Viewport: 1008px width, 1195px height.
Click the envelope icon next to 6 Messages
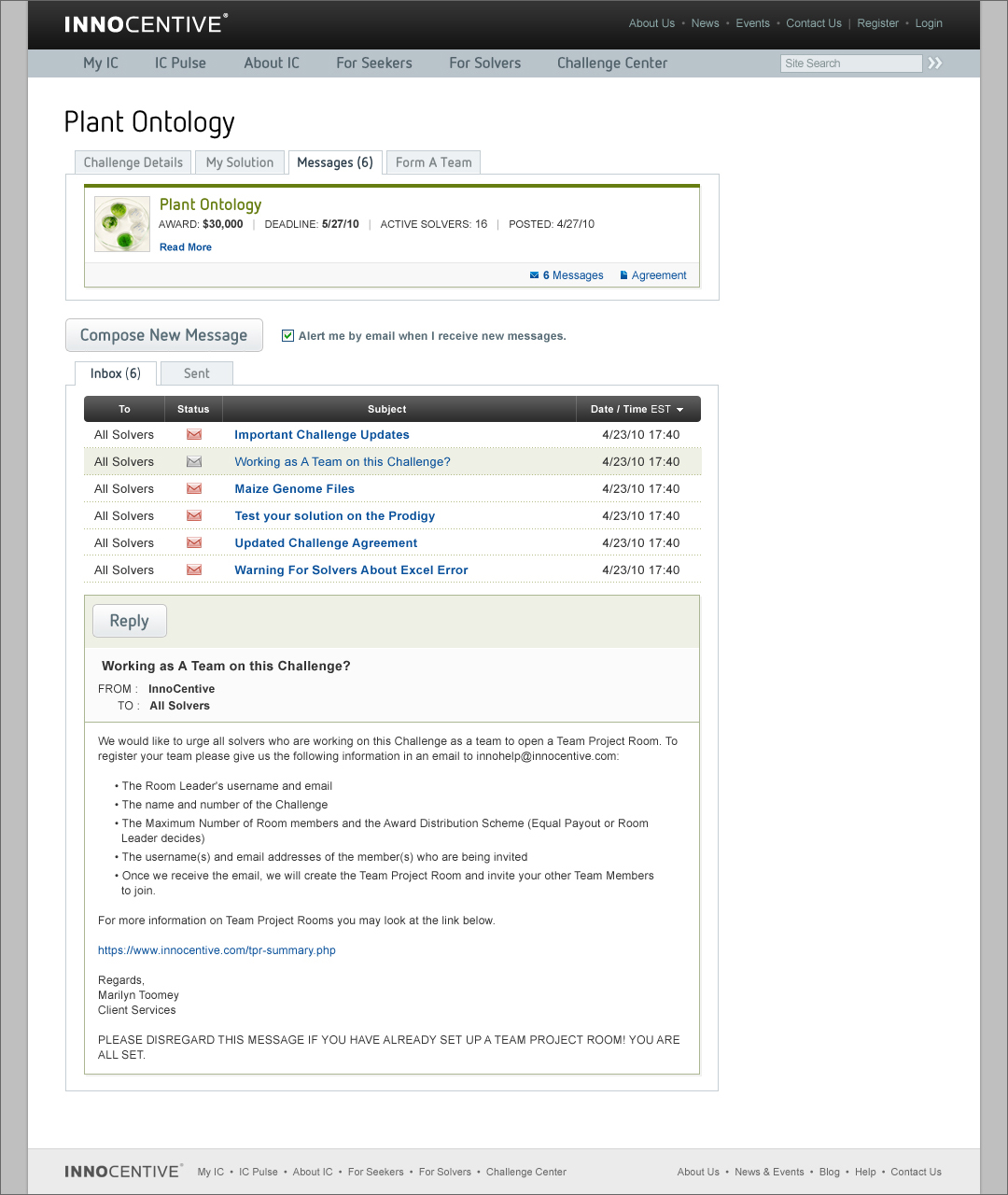tap(534, 275)
